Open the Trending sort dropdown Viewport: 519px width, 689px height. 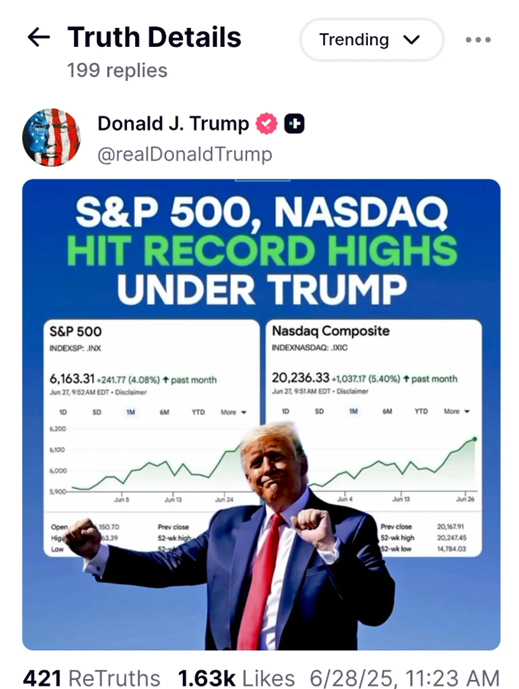coord(372,40)
